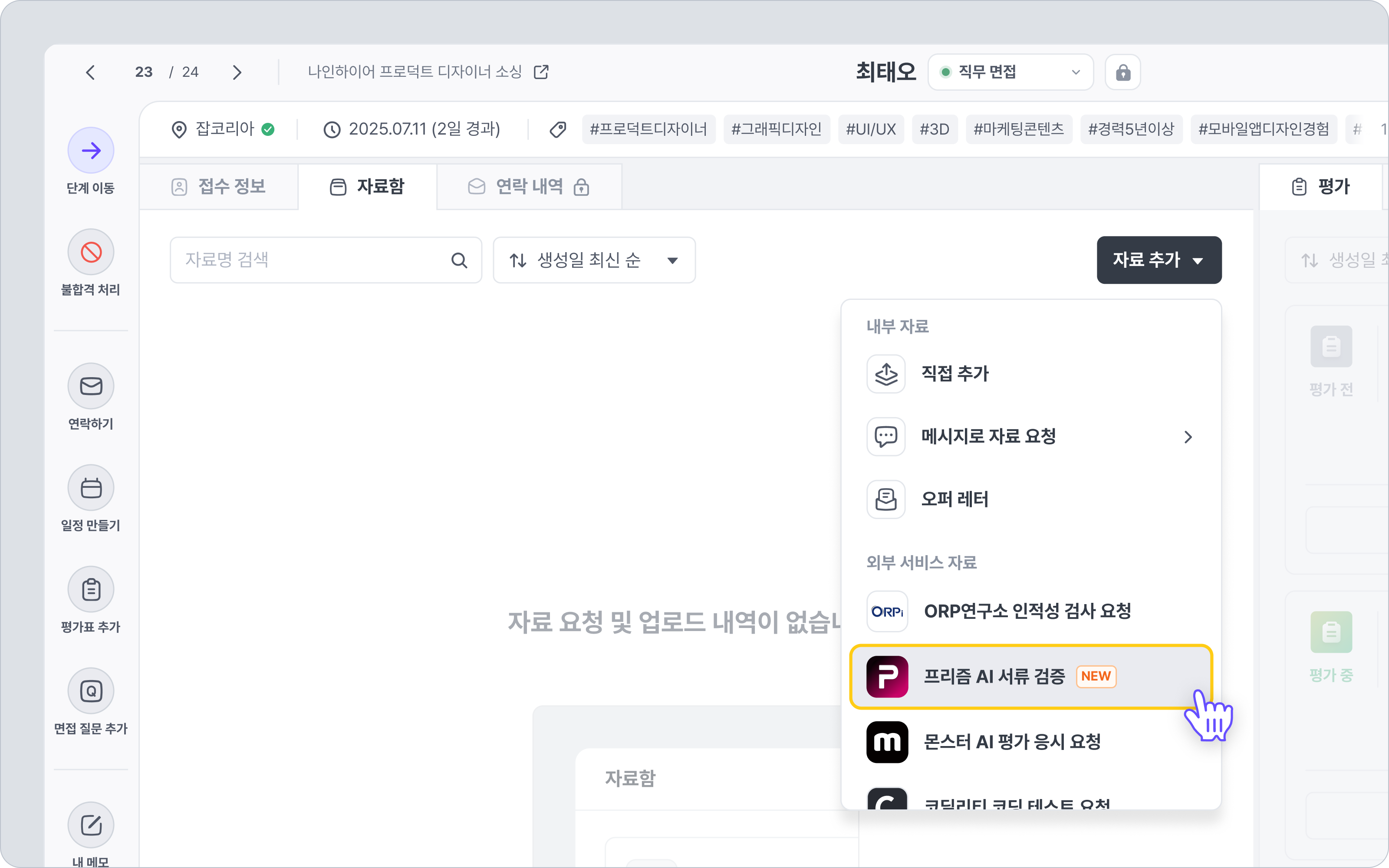This screenshot has width=1389, height=868.
Task: Click the lock icon beside stage selector
Action: coord(1122,72)
